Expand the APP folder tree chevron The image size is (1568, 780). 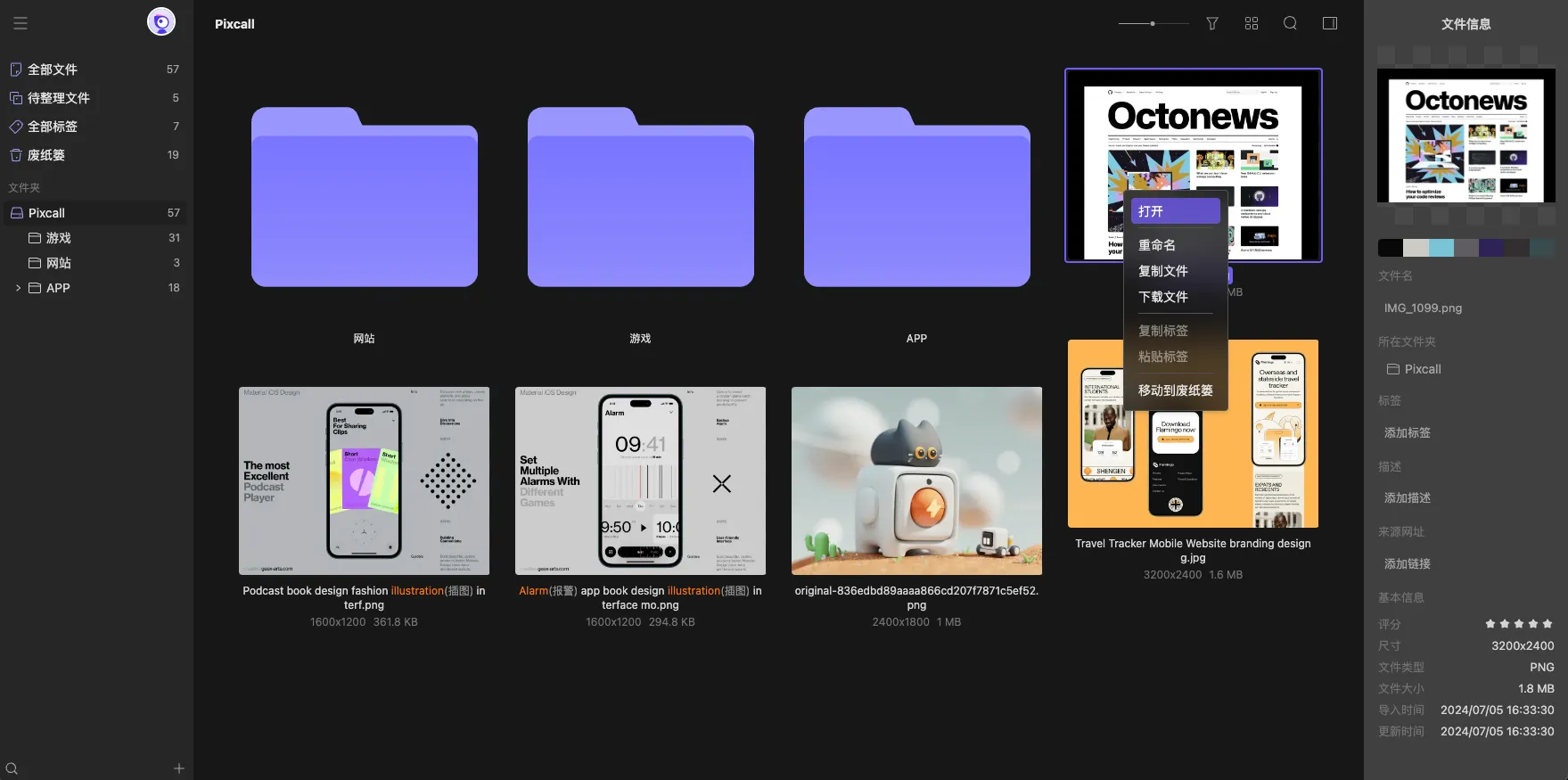pos(18,288)
